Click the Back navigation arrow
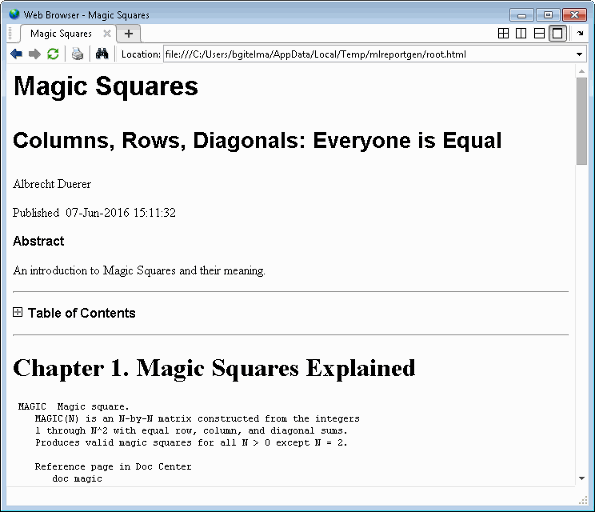The height and width of the screenshot is (512, 595). [16, 54]
